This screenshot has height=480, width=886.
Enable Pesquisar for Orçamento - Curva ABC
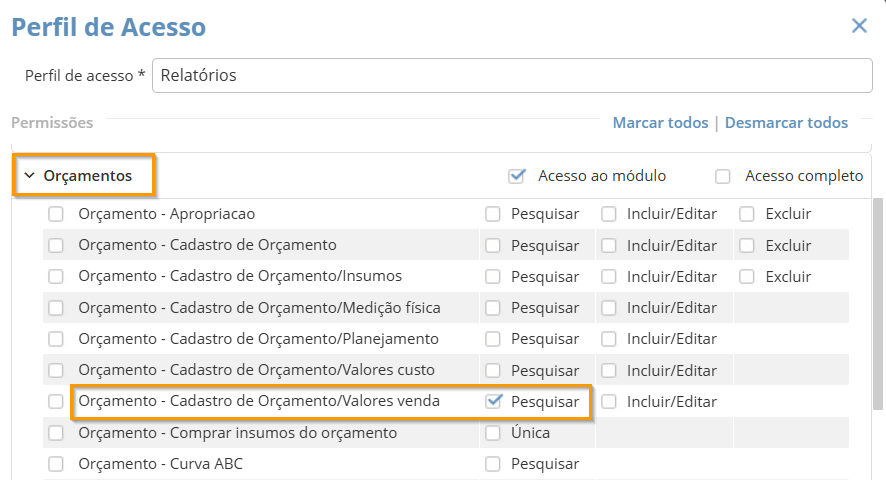(493, 464)
